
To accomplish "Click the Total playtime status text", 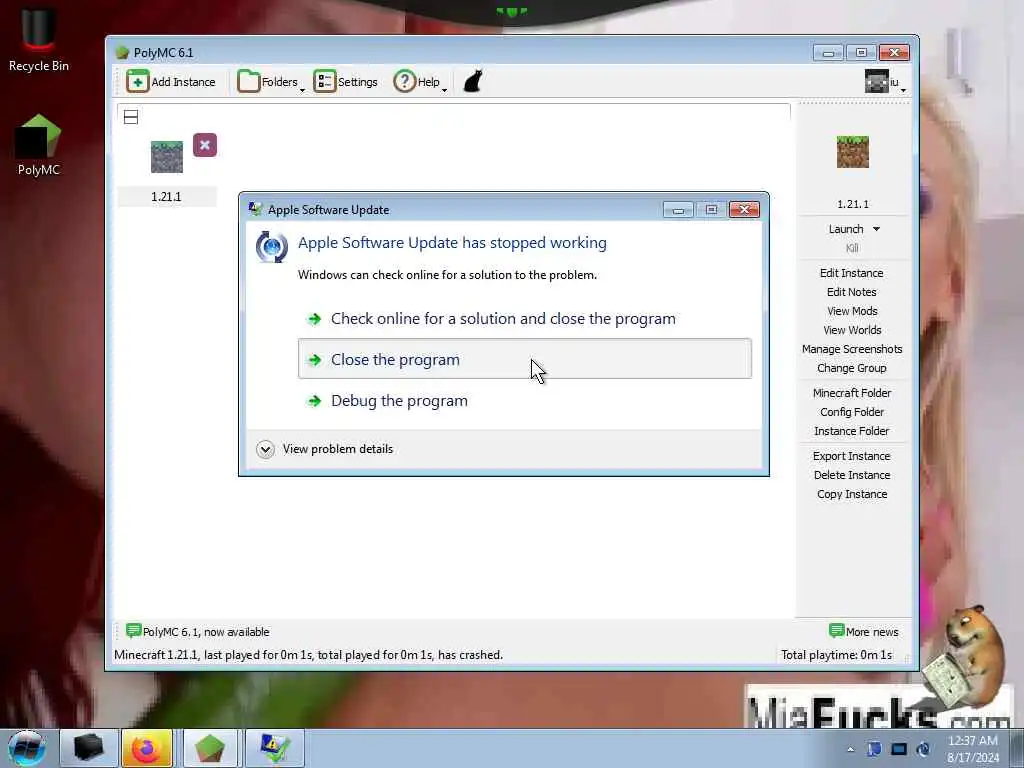I will coord(837,654).
